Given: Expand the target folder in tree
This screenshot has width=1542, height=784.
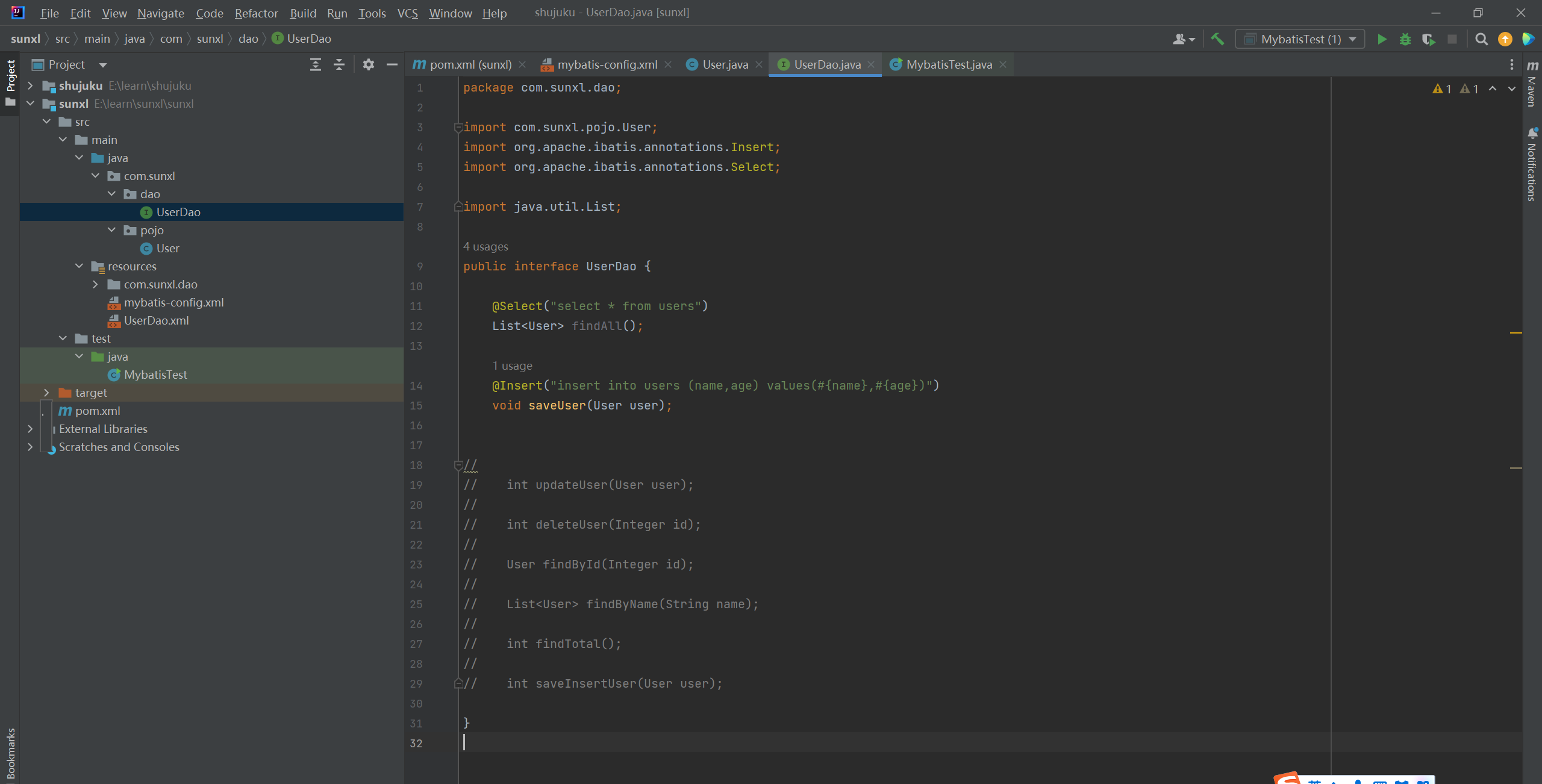Looking at the screenshot, I should [46, 393].
